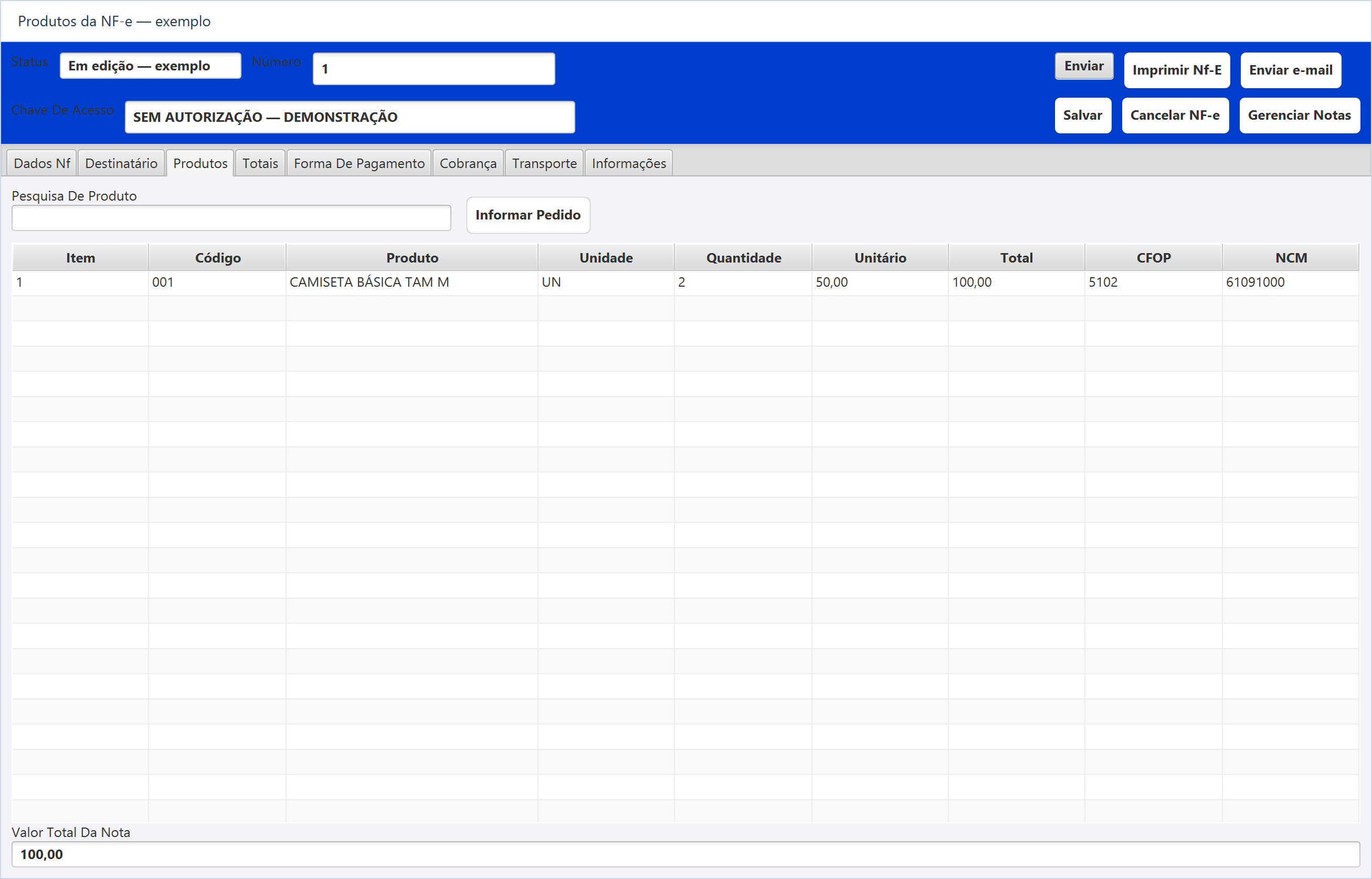
Task: Switch to Cobrança tab
Action: [468, 163]
